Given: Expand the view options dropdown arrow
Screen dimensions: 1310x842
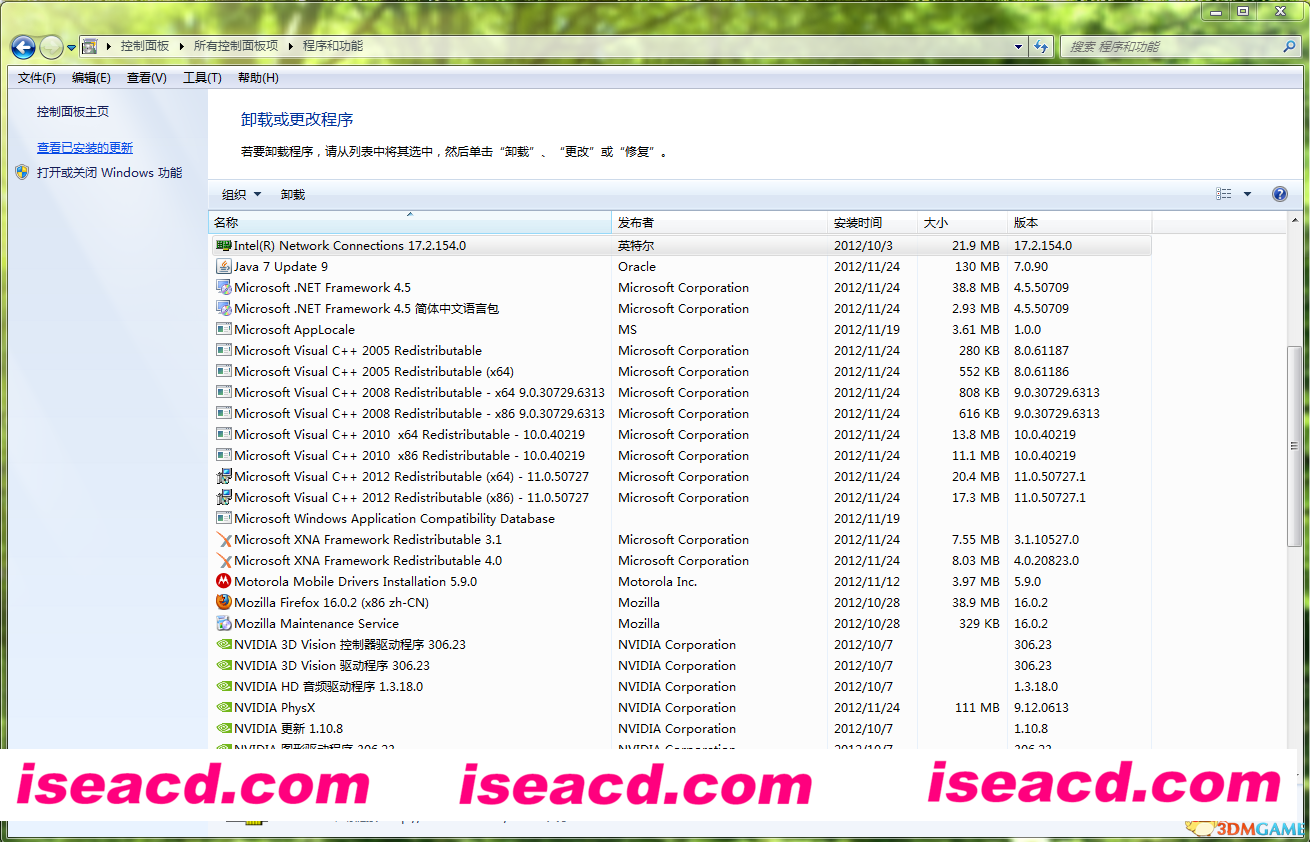Looking at the screenshot, I should coord(1247,194).
